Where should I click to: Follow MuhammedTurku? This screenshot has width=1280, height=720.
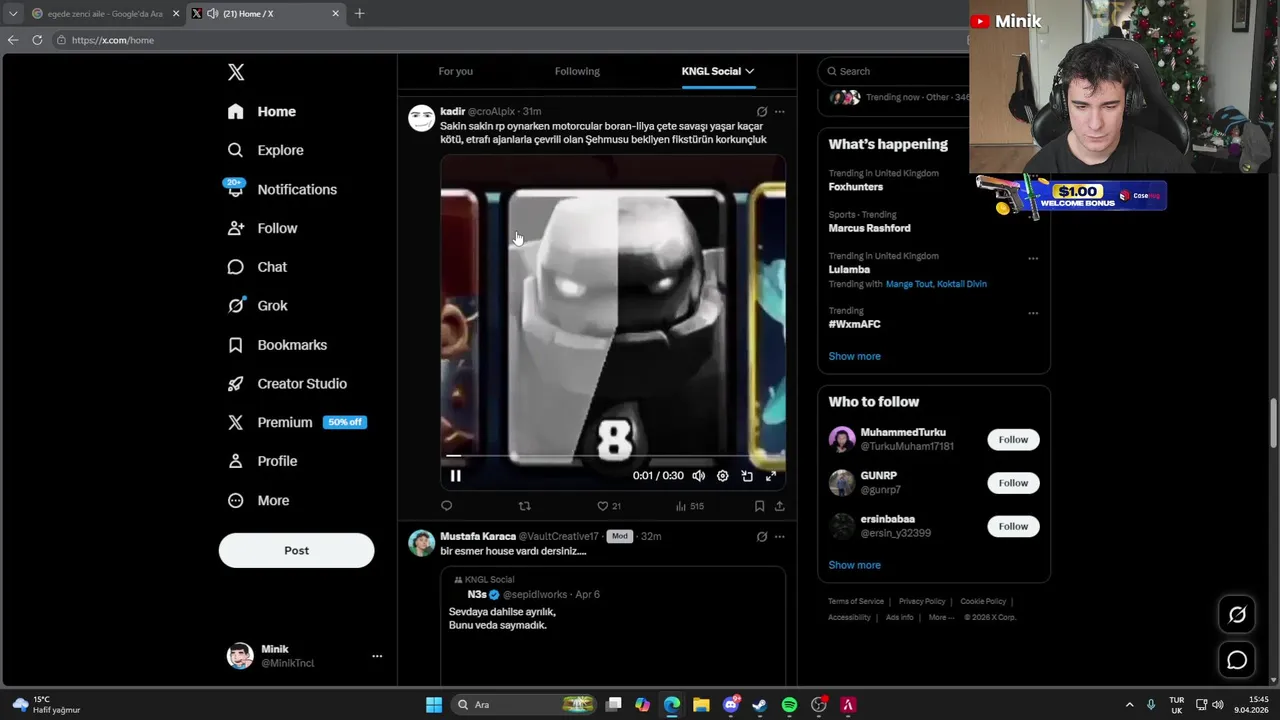1013,439
